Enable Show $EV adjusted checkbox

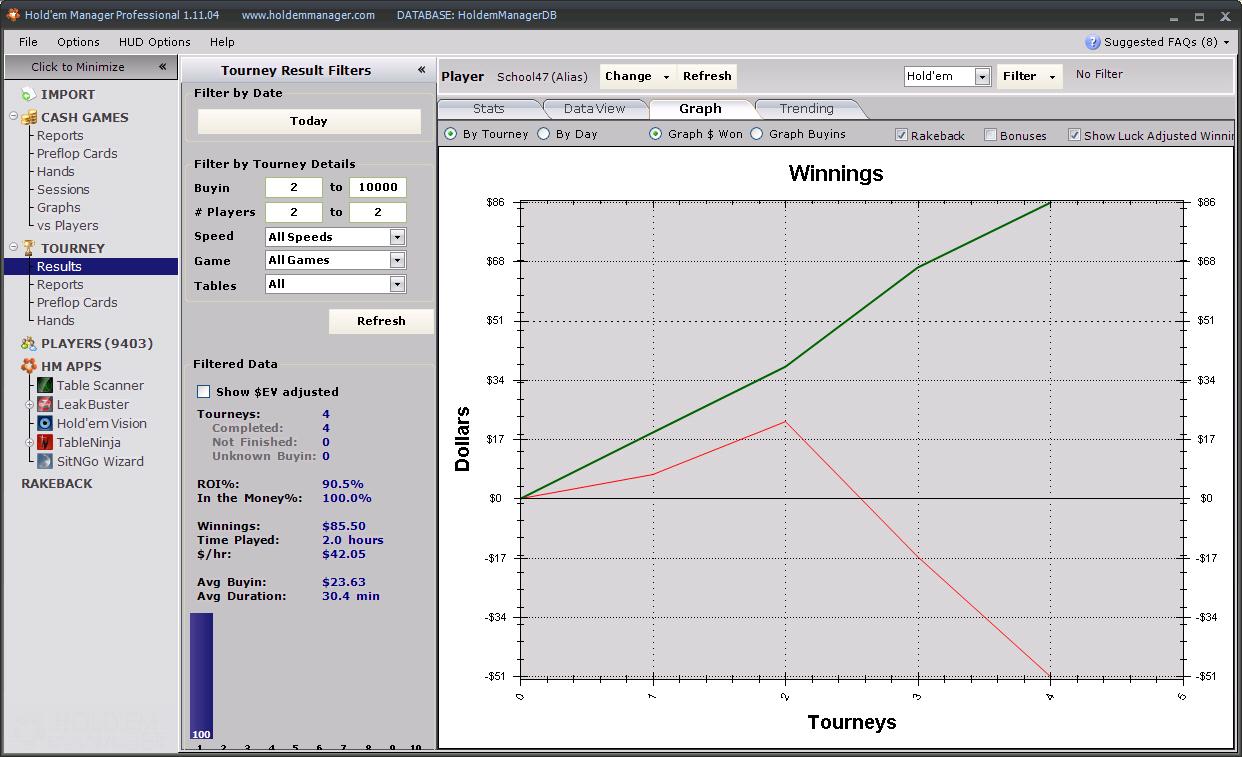coord(204,391)
